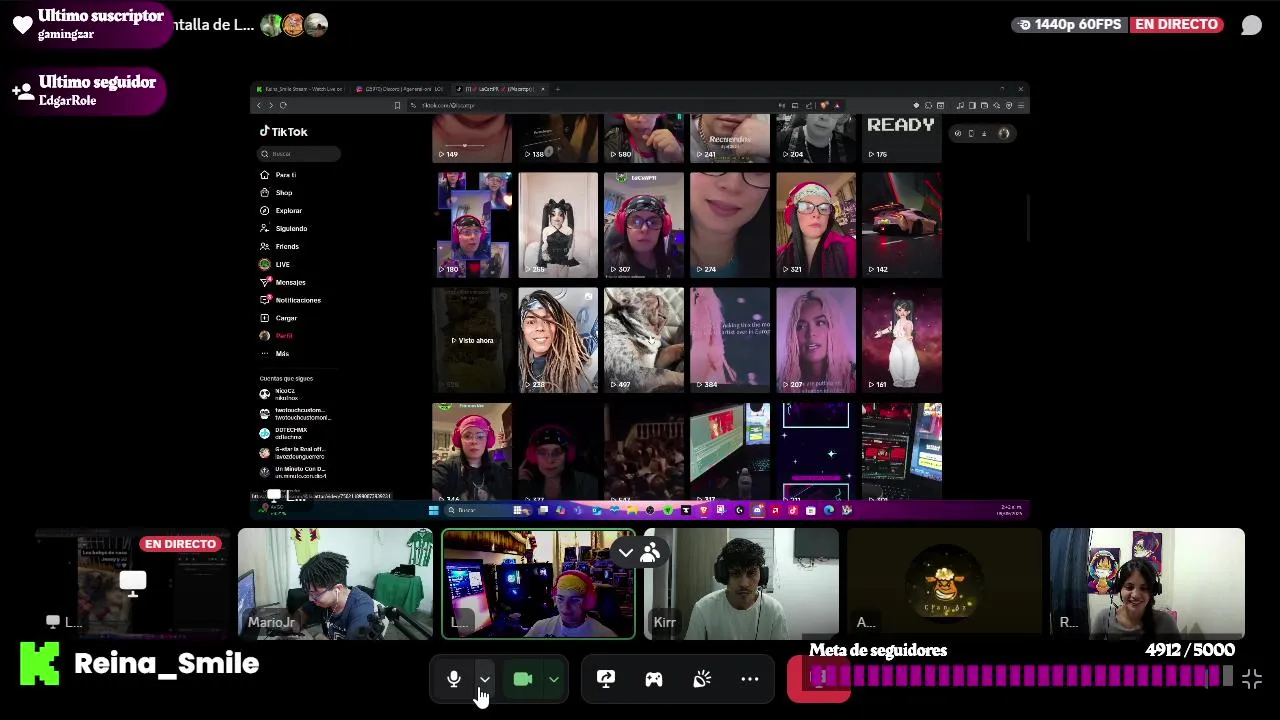The height and width of the screenshot is (720, 1280).
Task: Open the soundboard icon in call controls
Action: click(702, 680)
